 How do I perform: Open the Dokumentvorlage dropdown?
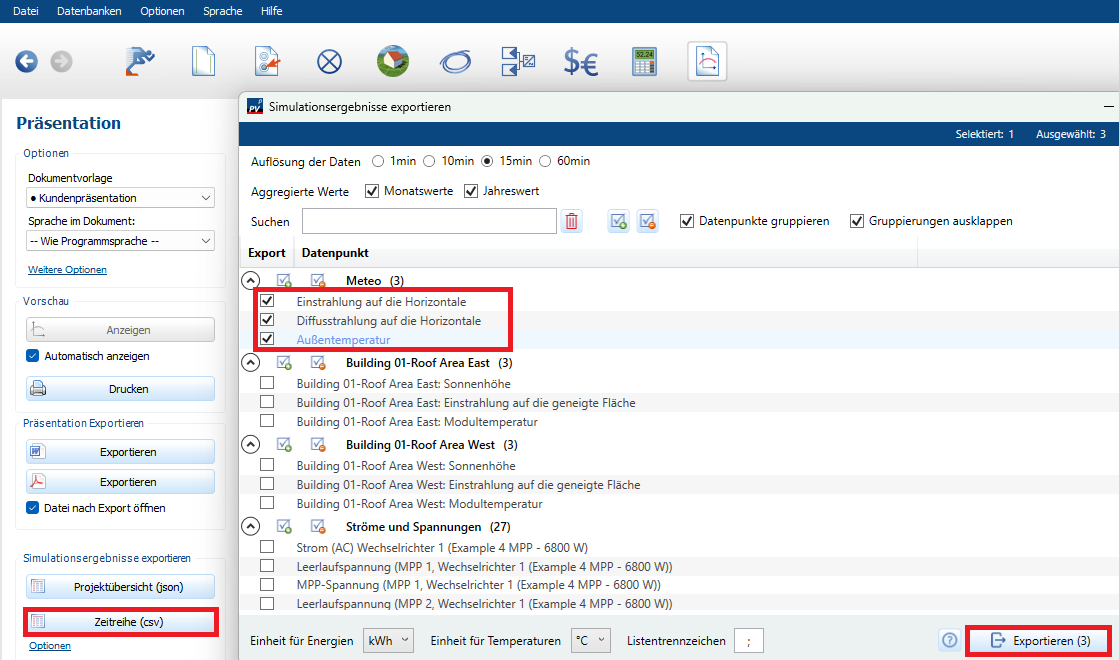tap(120, 198)
